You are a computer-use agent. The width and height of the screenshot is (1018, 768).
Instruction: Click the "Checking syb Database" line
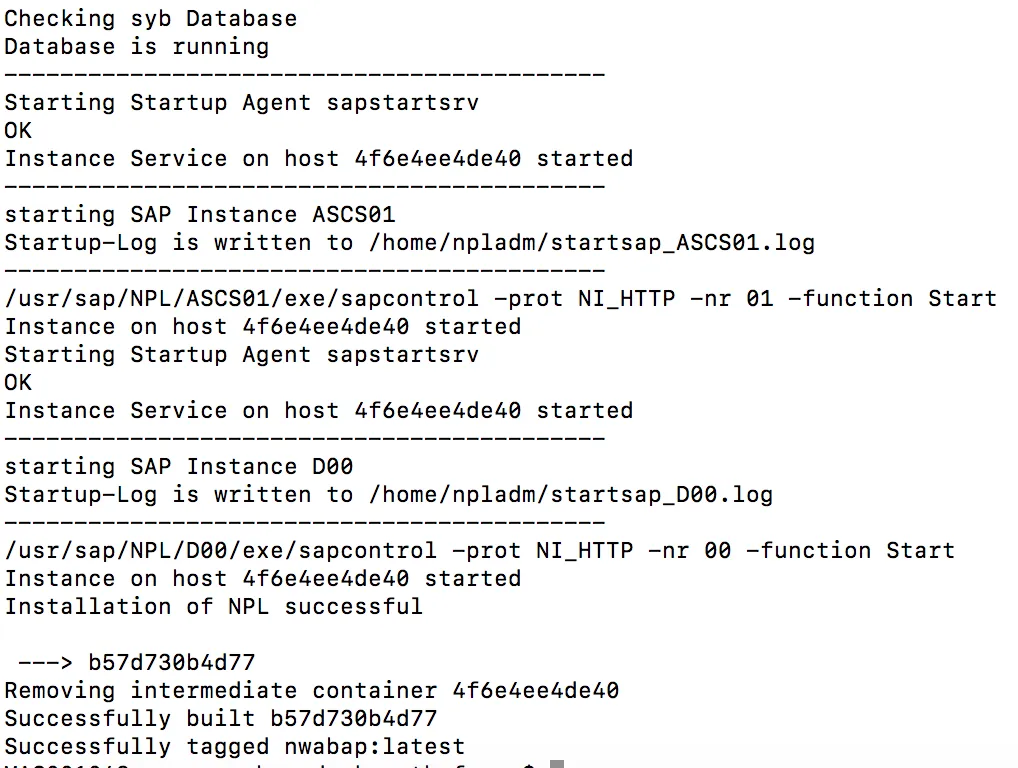point(150,18)
